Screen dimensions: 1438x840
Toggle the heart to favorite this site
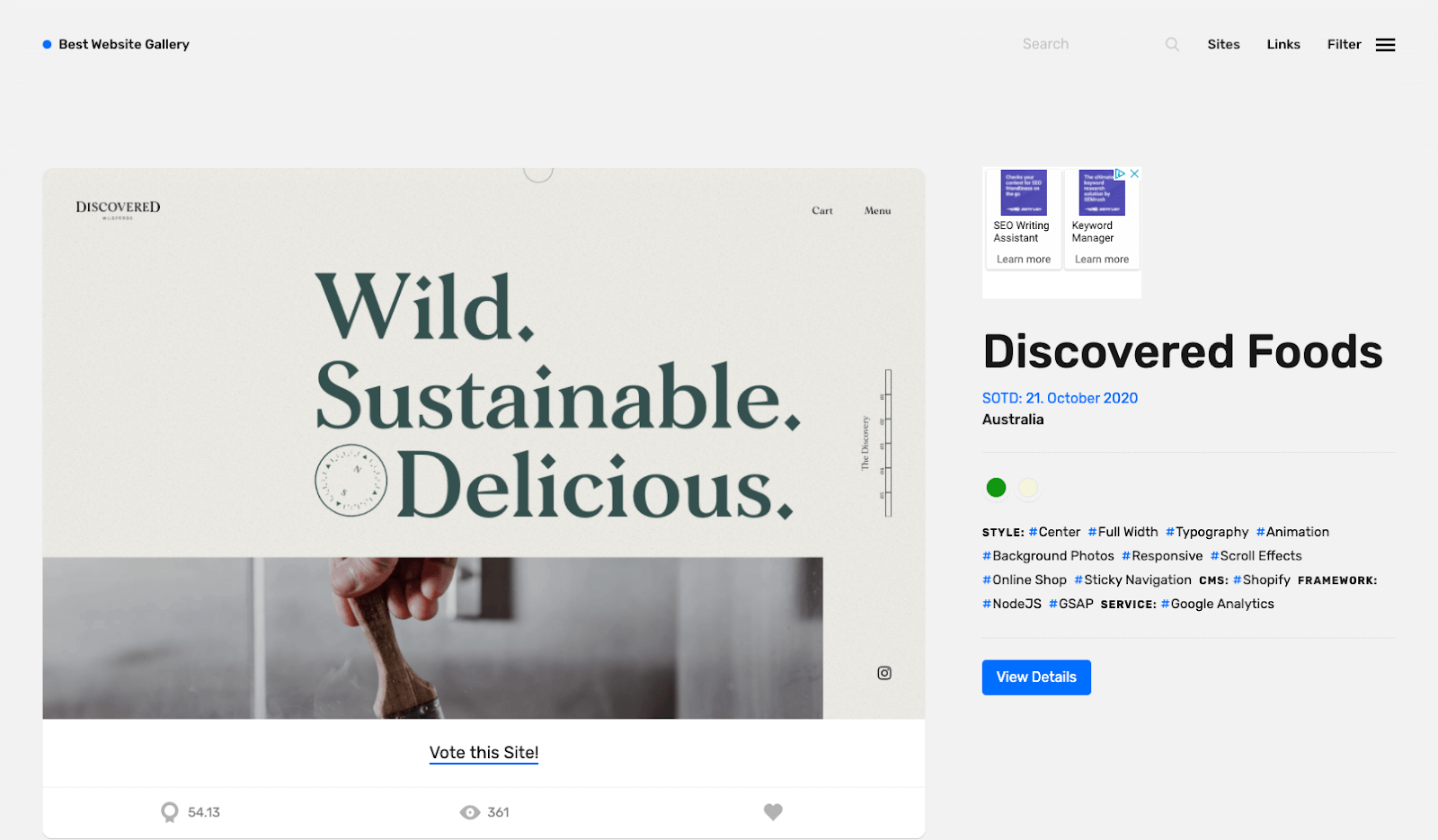[772, 811]
